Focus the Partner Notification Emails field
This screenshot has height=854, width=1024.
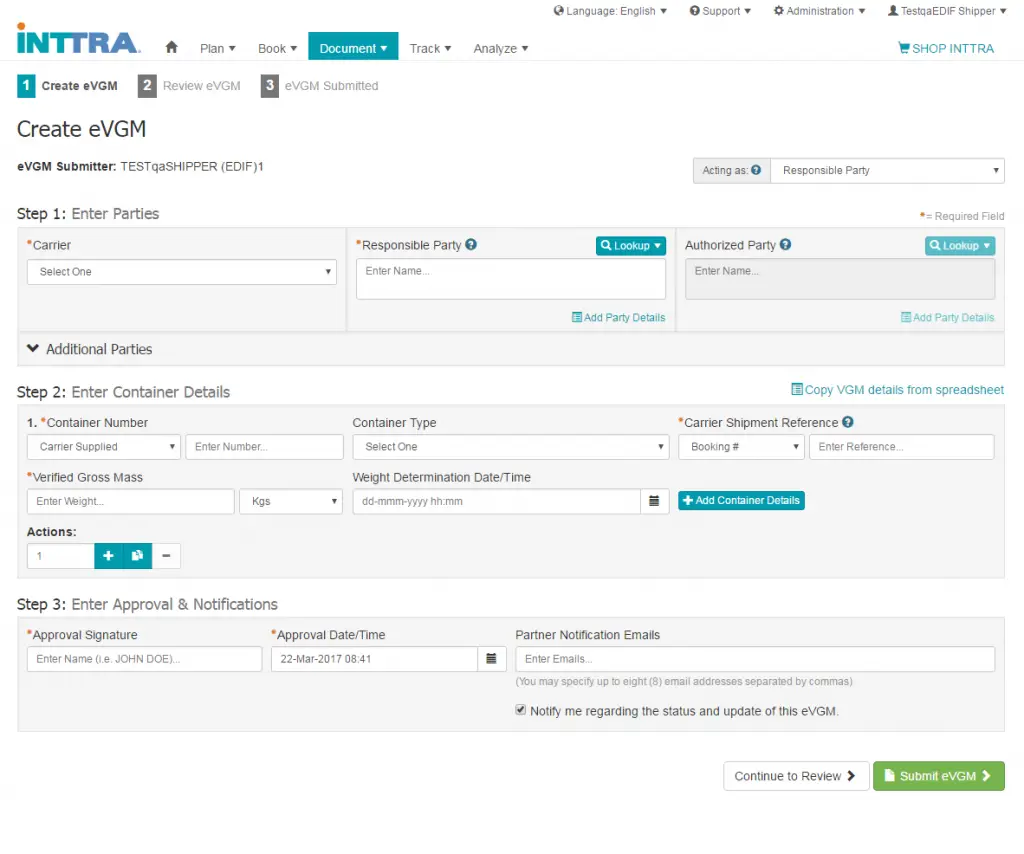[755, 659]
